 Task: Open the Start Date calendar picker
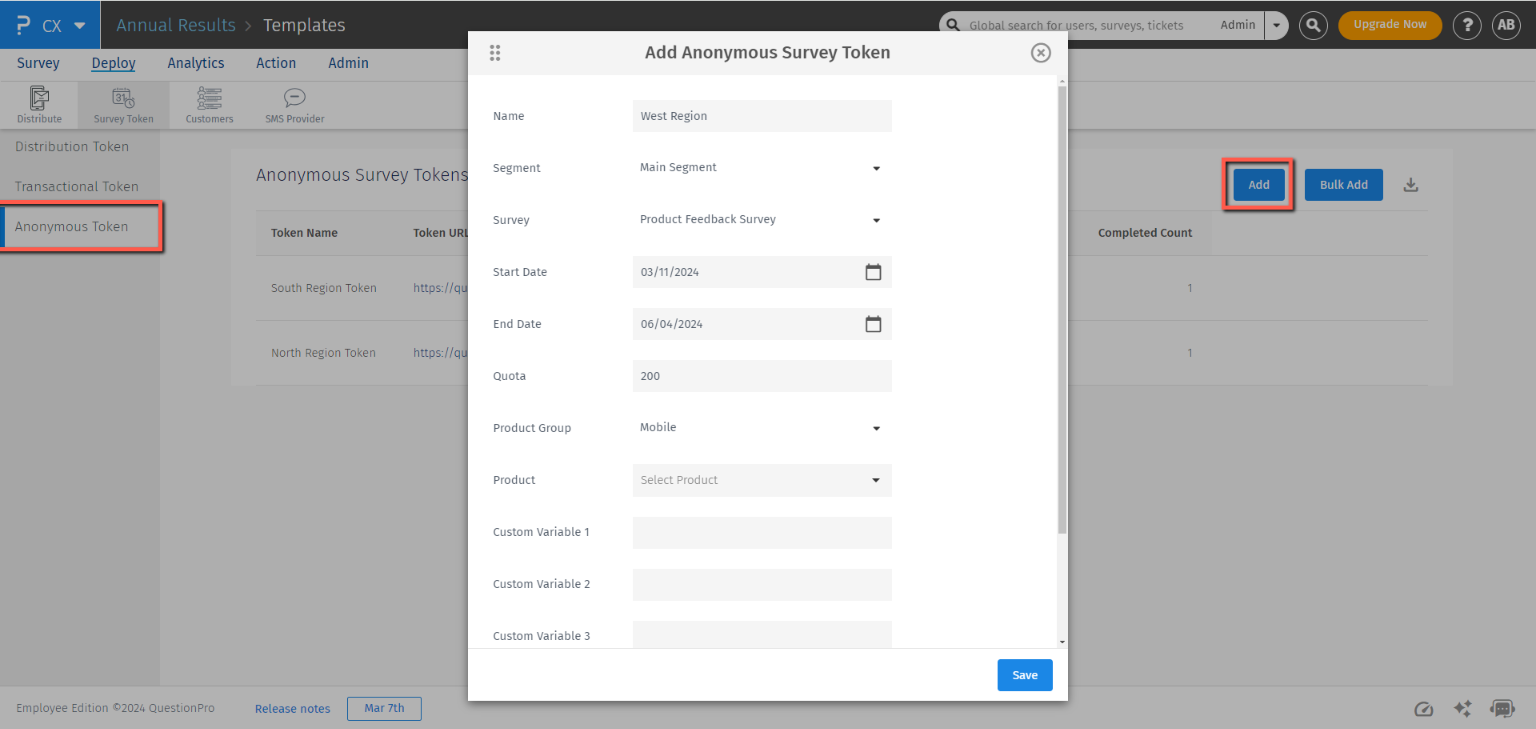click(873, 271)
